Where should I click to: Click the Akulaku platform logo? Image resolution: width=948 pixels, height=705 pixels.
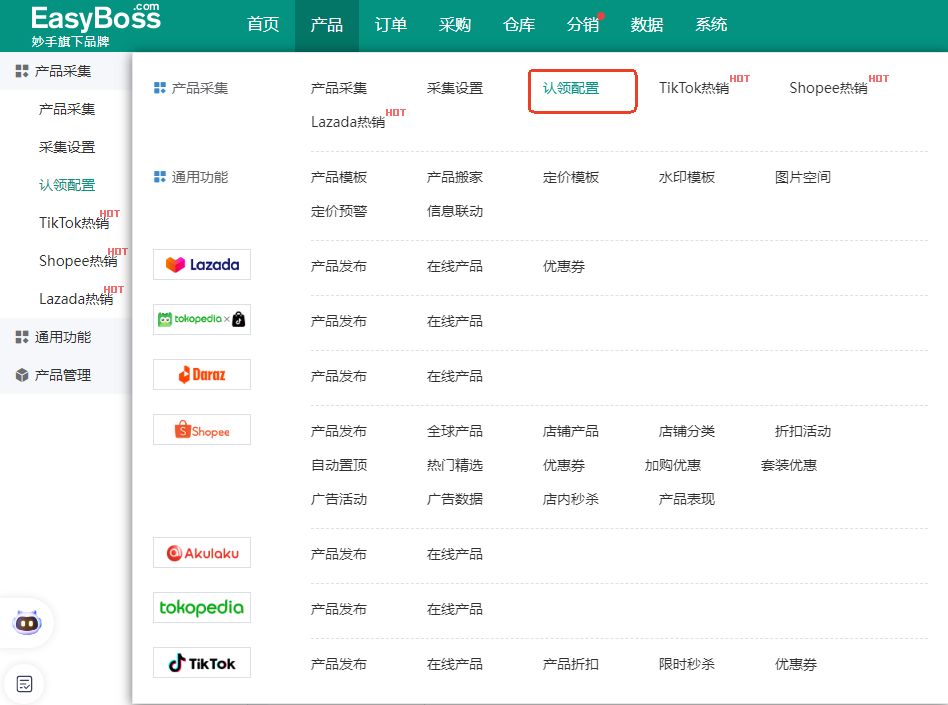202,553
